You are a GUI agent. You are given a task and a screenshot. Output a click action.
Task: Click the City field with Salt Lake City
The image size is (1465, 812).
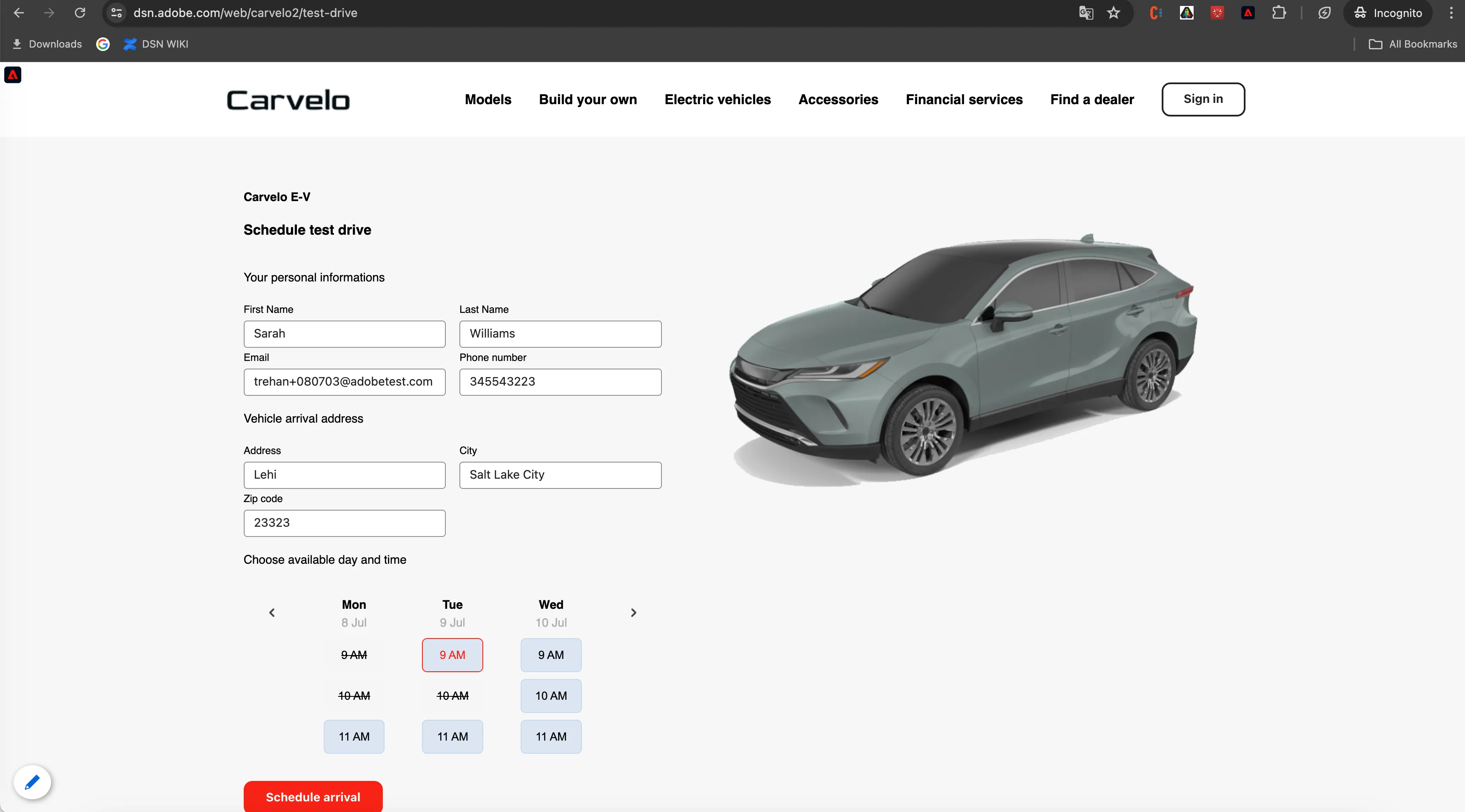coord(560,475)
